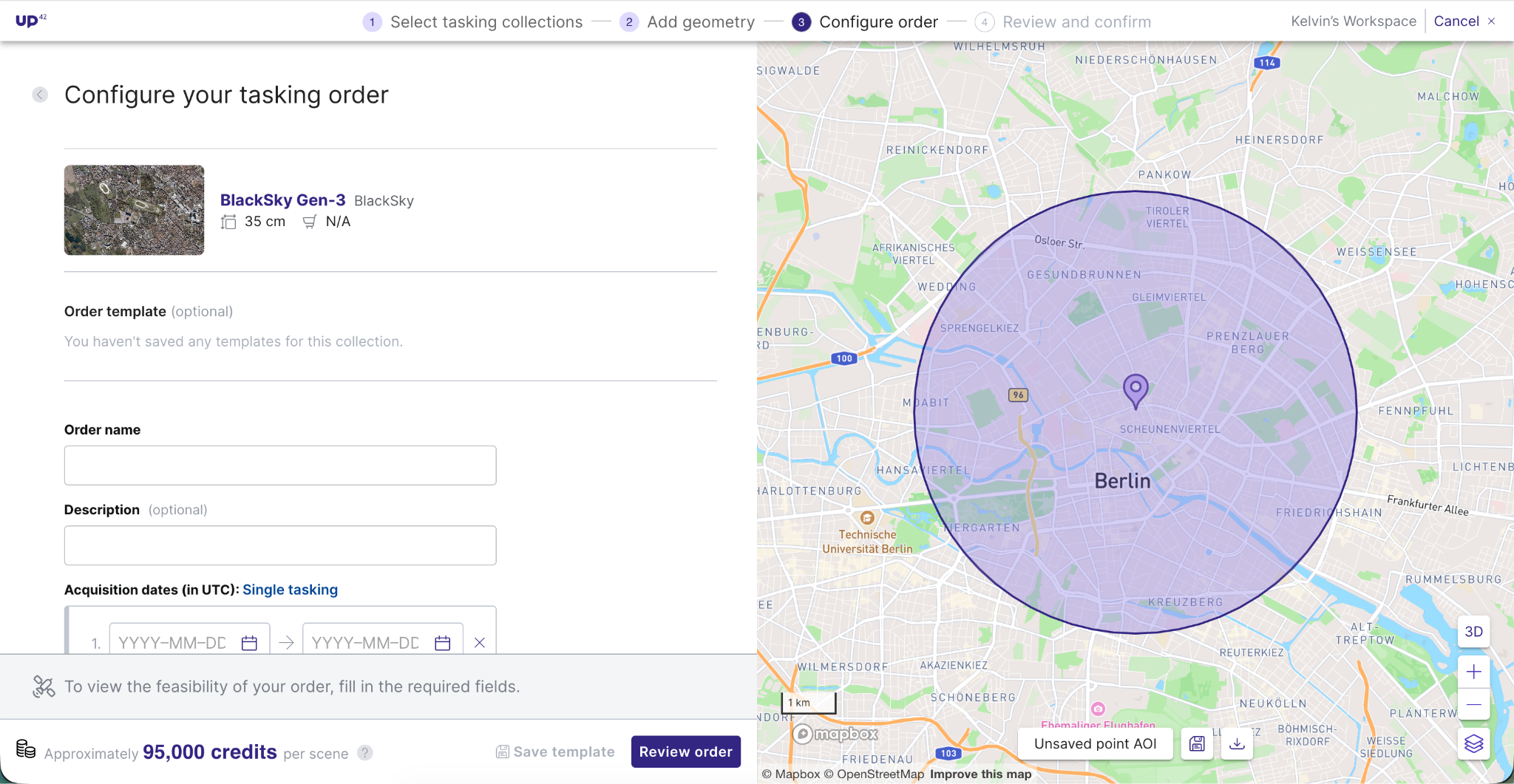The image size is (1514, 784).
Task: Remove acquisition date range with X icon
Action: coord(480,643)
